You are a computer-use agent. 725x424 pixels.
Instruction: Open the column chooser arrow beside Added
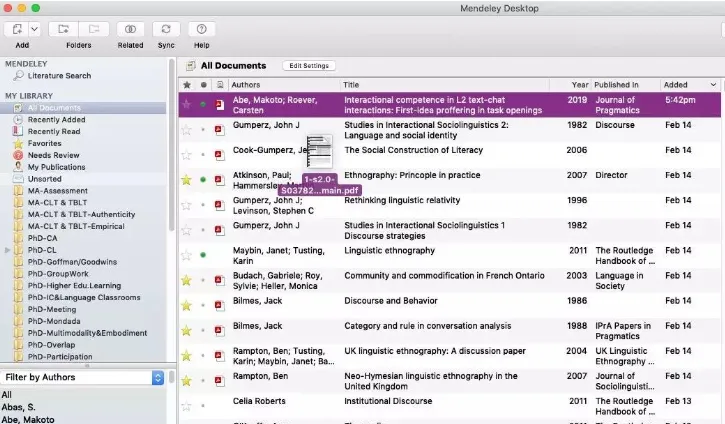pyautogui.click(x=713, y=85)
